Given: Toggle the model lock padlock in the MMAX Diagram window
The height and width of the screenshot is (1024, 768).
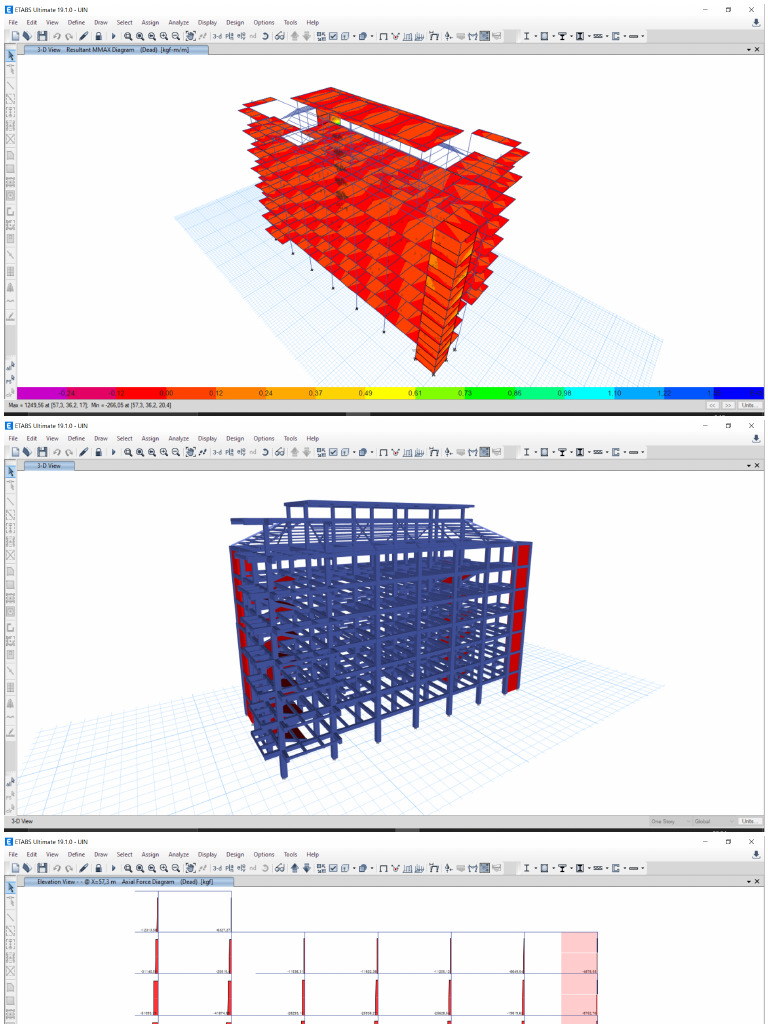Looking at the screenshot, I should [98, 36].
